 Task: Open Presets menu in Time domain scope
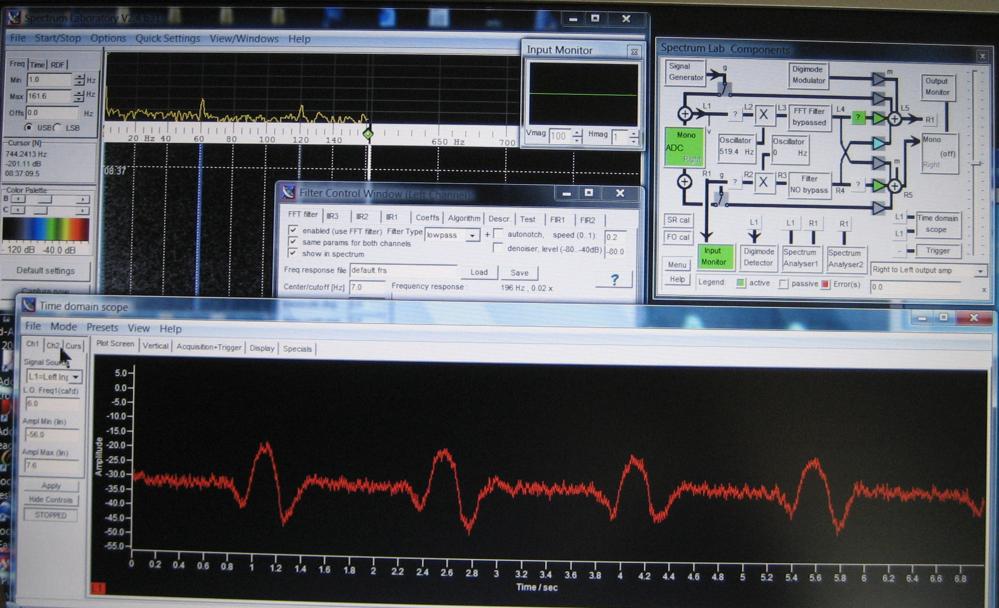click(x=102, y=327)
